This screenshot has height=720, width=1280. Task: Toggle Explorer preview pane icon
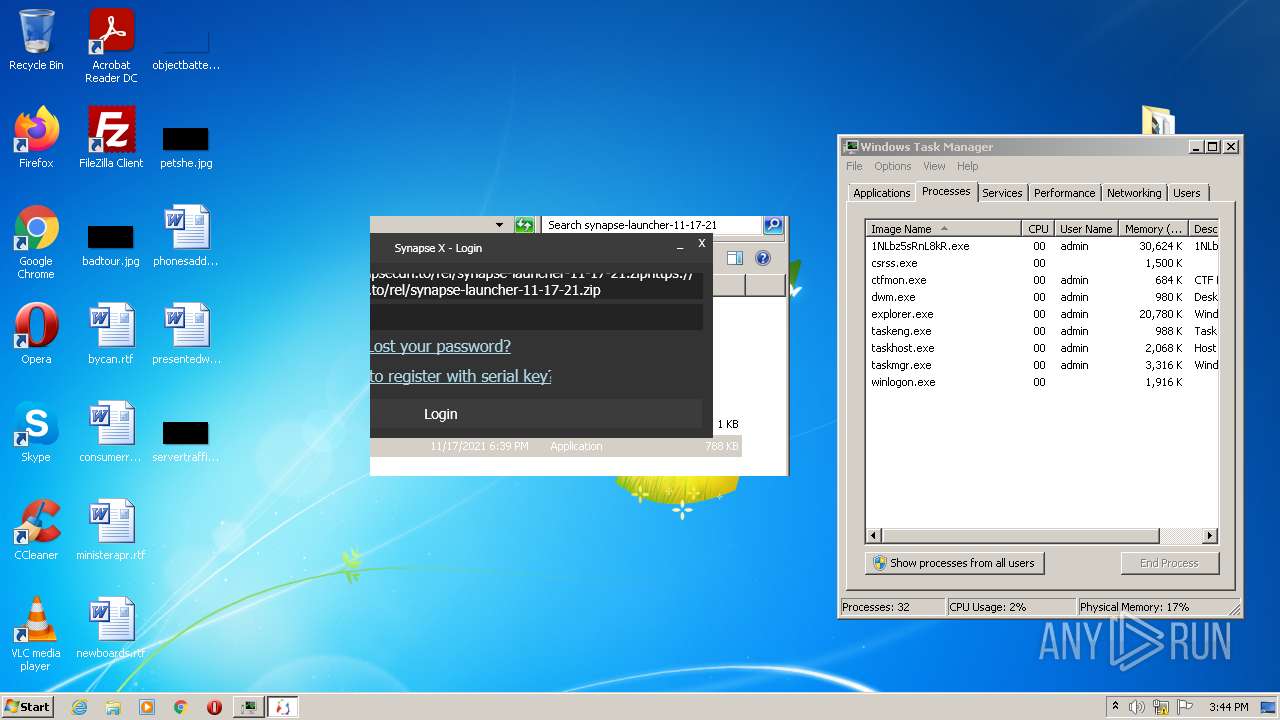pos(735,258)
